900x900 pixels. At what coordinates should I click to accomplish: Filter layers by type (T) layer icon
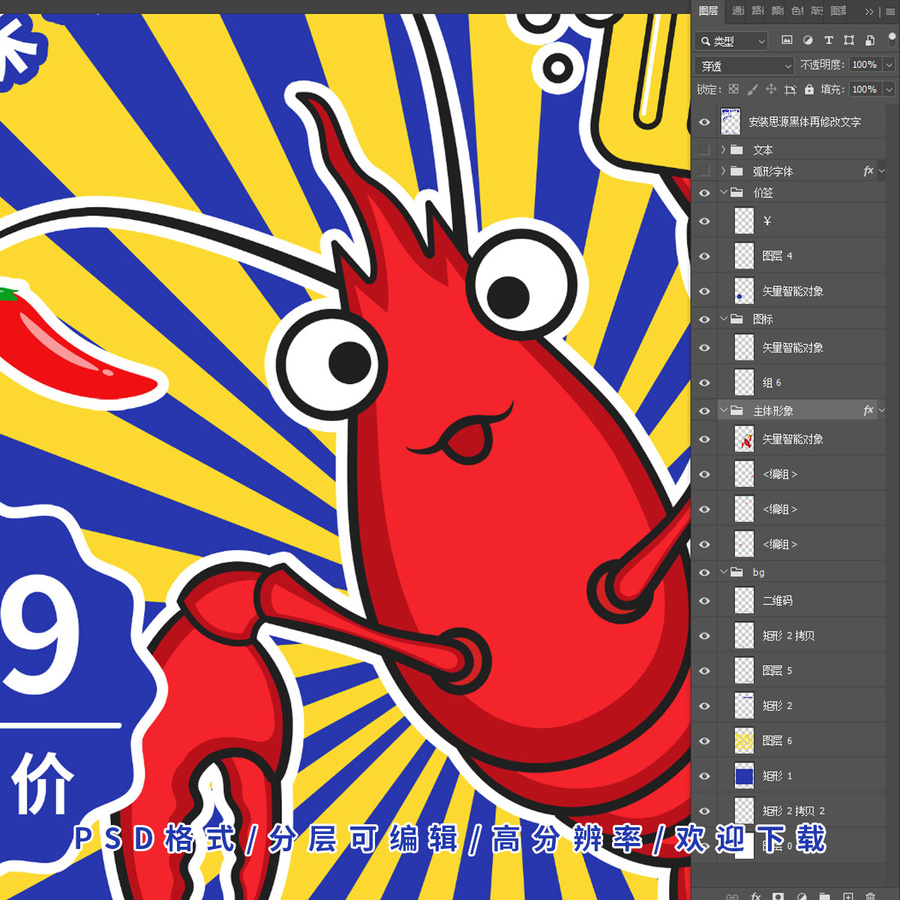point(828,40)
